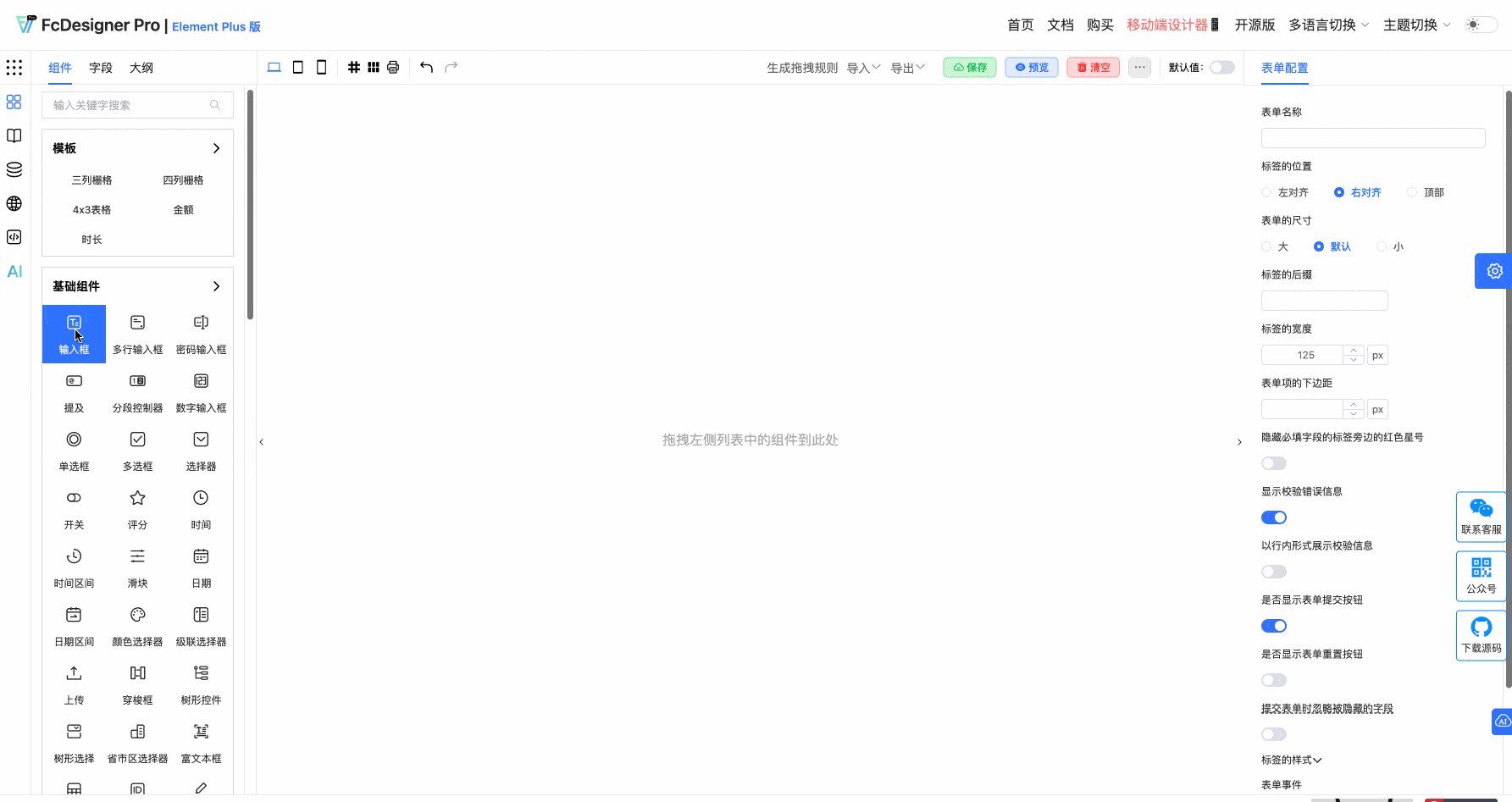
Task: Switch canvas preview to mobile phone view
Action: [321, 67]
